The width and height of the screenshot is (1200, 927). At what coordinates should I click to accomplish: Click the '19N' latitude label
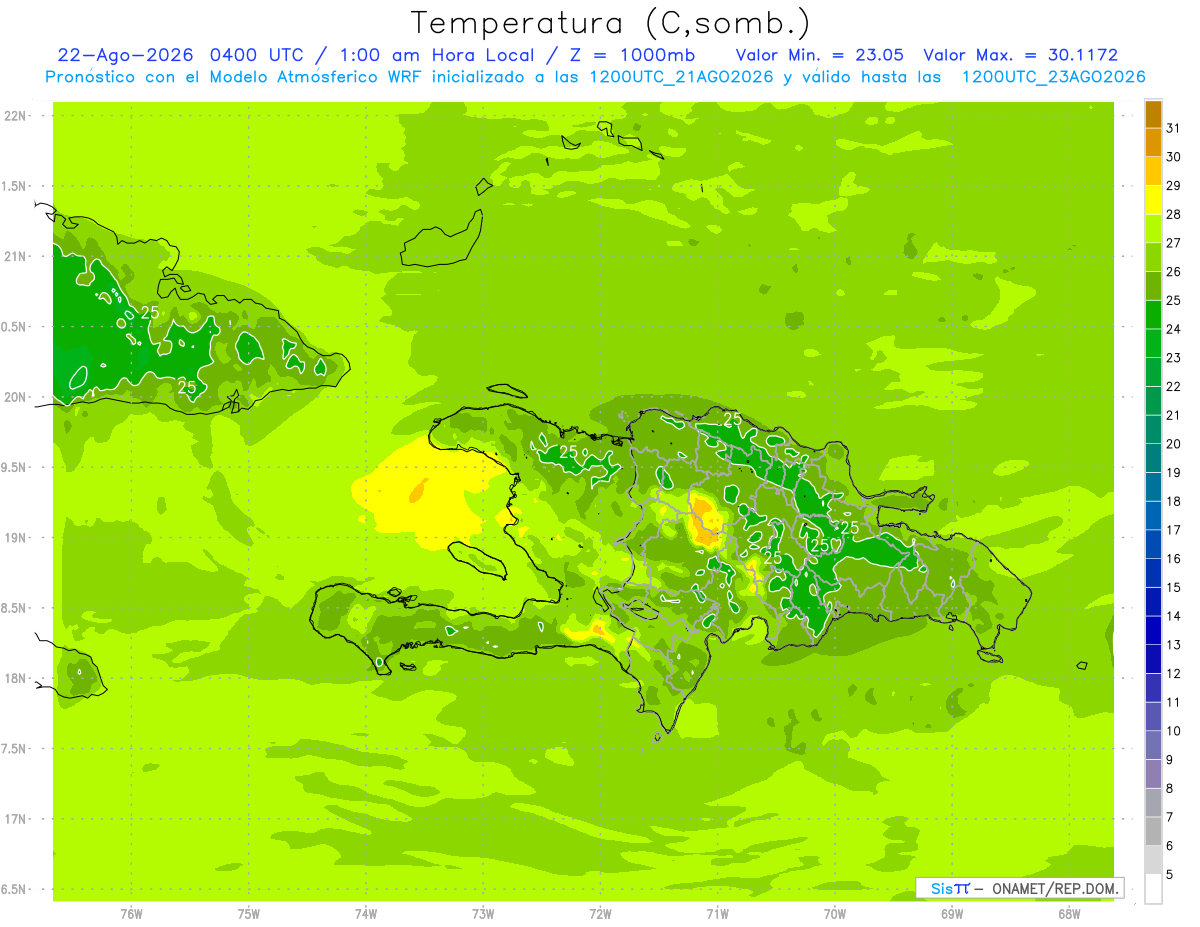16,537
